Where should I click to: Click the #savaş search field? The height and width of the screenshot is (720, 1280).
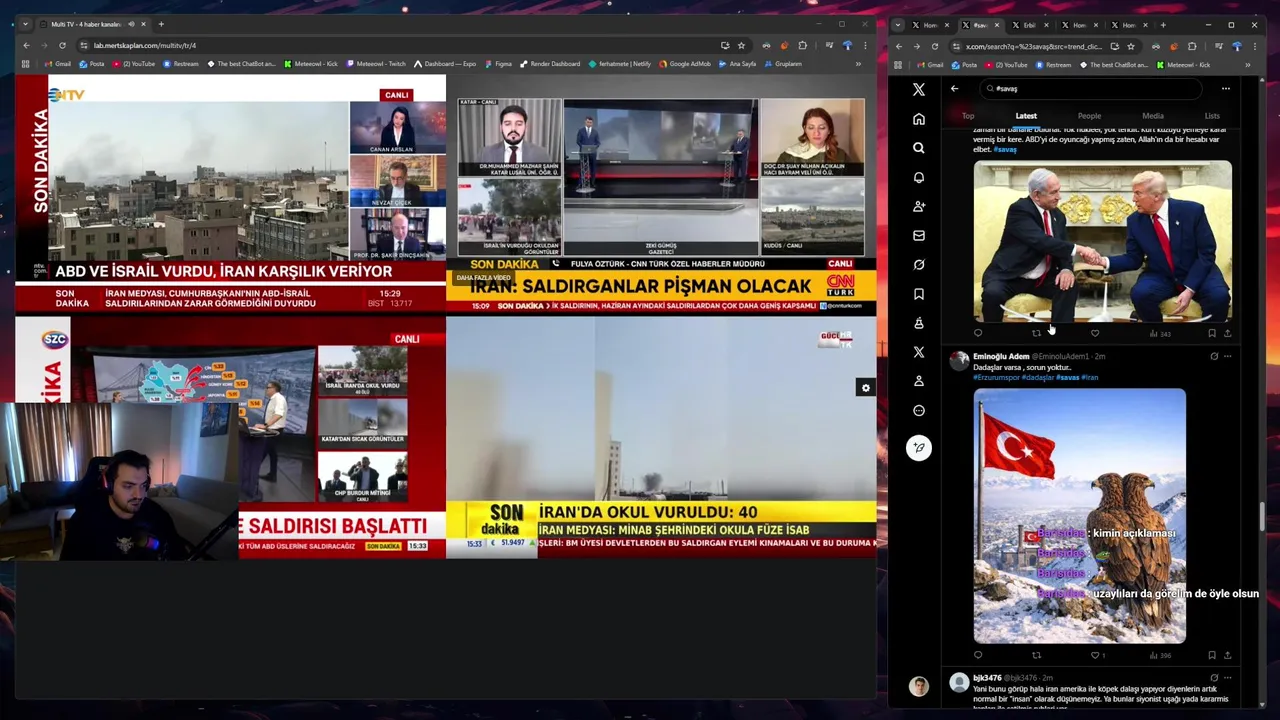(x=1091, y=88)
